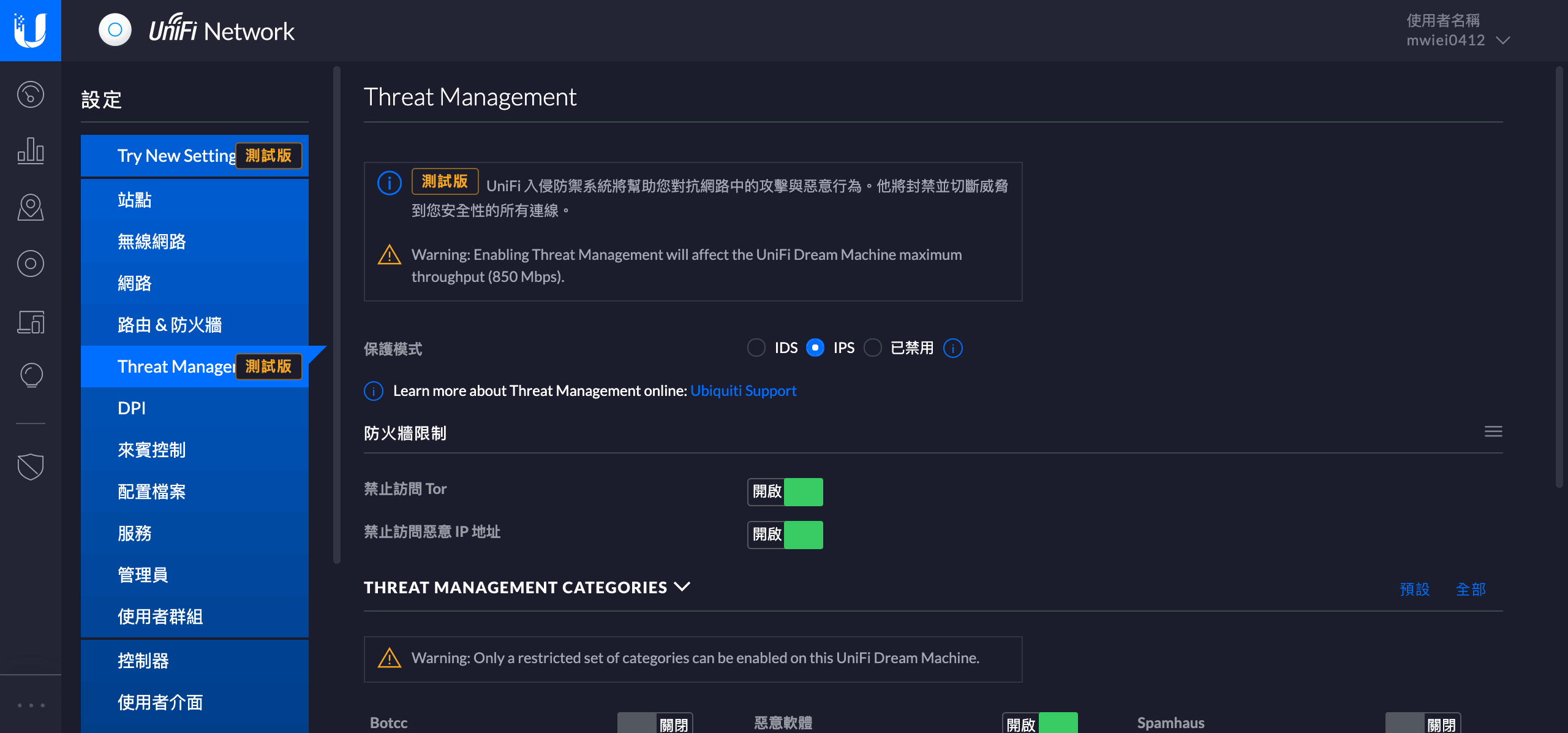Image resolution: width=1568 pixels, height=733 pixels.
Task: Open the 管理員 settings section
Action: pos(195,575)
